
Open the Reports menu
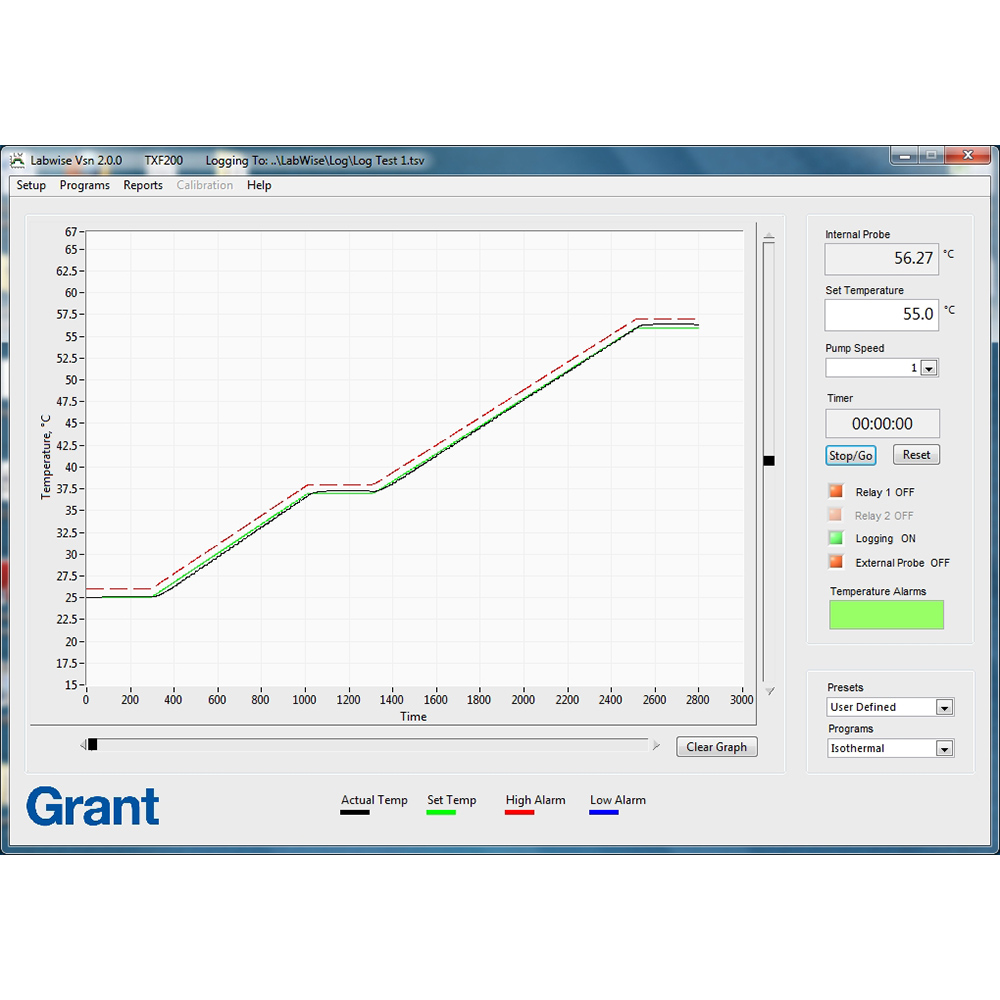(143, 185)
